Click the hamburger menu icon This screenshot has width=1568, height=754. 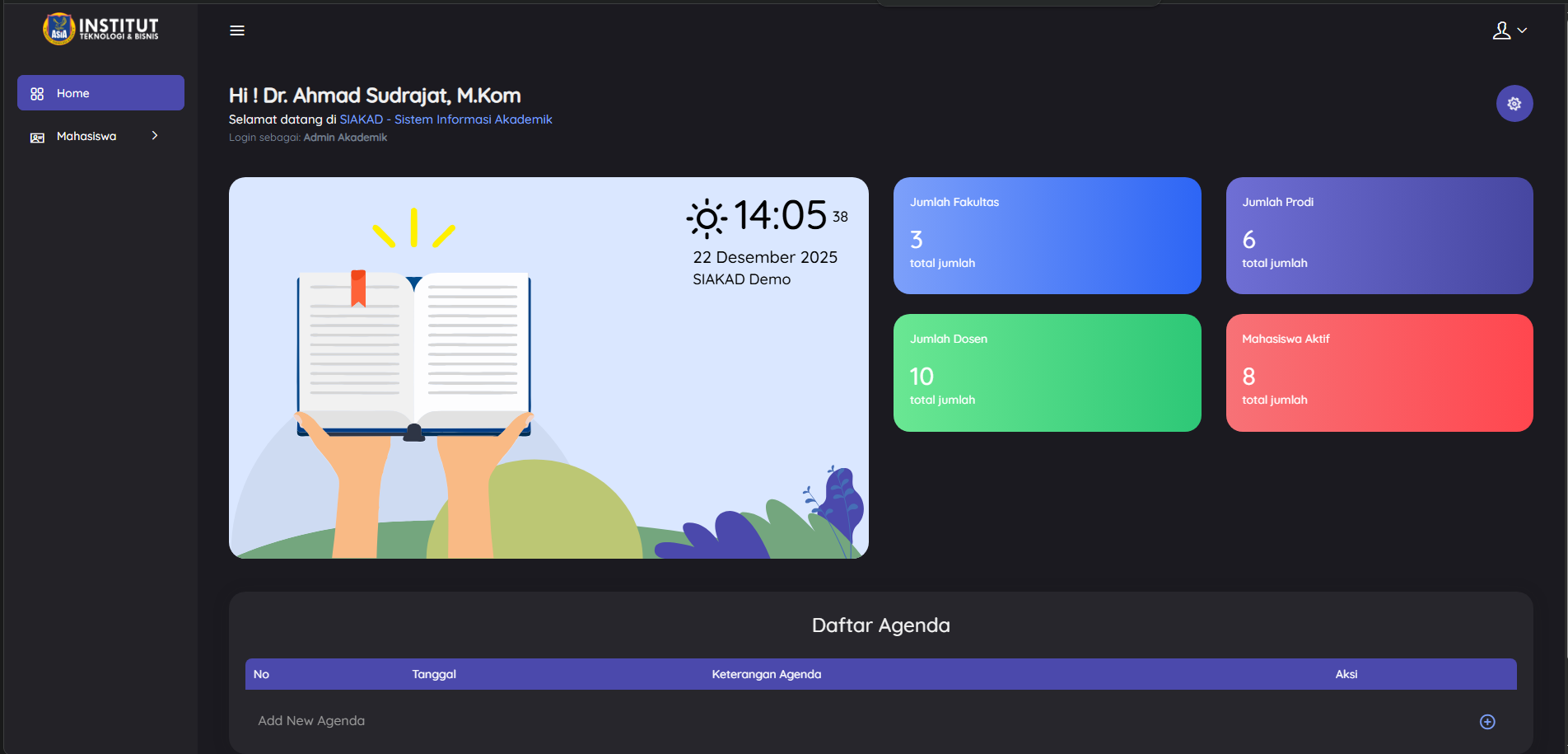point(237,30)
